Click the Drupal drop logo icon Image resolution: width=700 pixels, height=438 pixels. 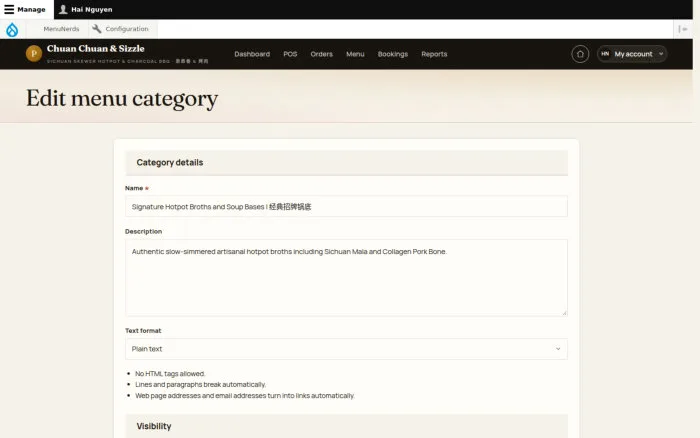12,29
